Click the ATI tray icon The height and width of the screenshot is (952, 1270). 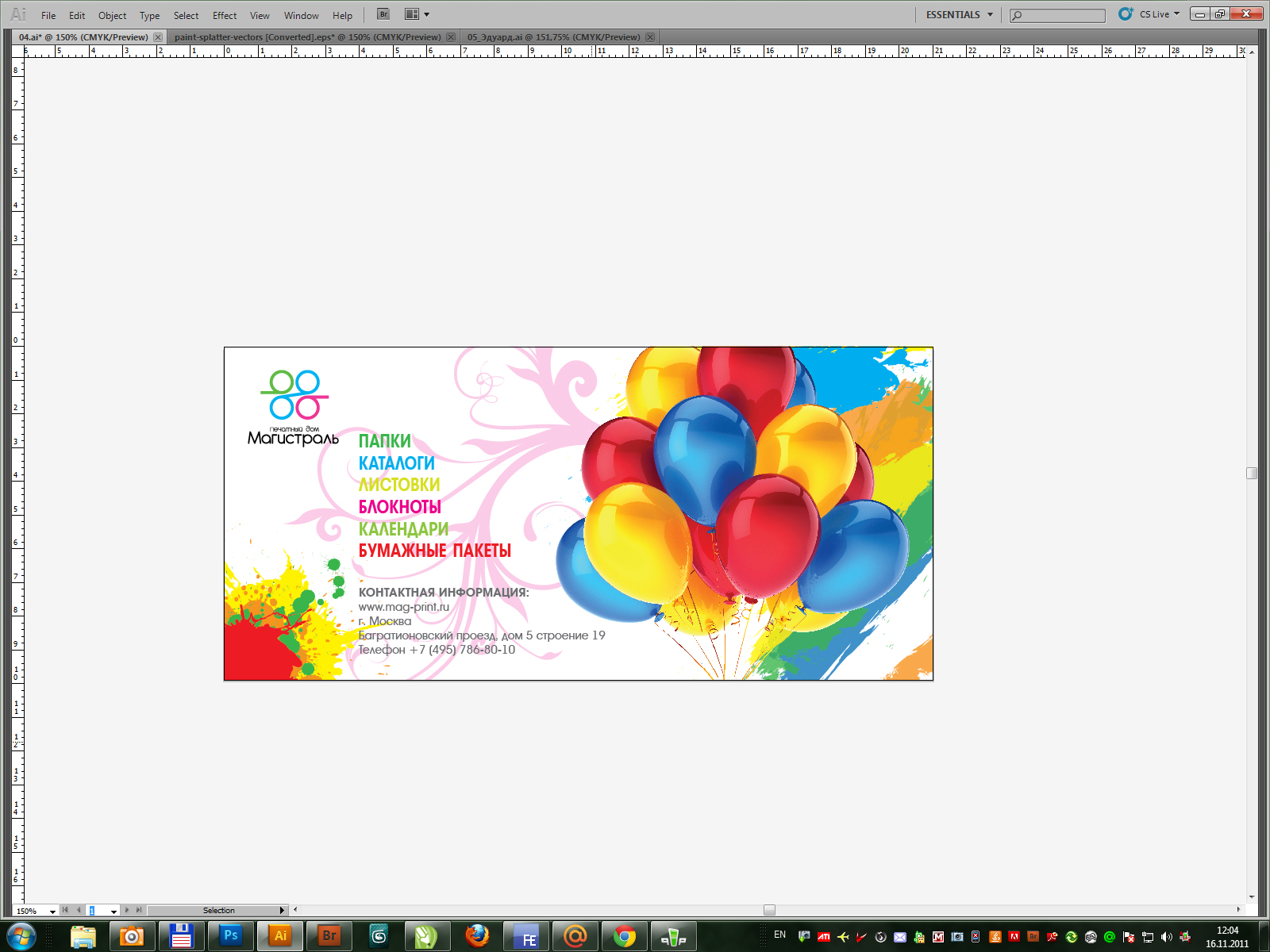pos(824,937)
